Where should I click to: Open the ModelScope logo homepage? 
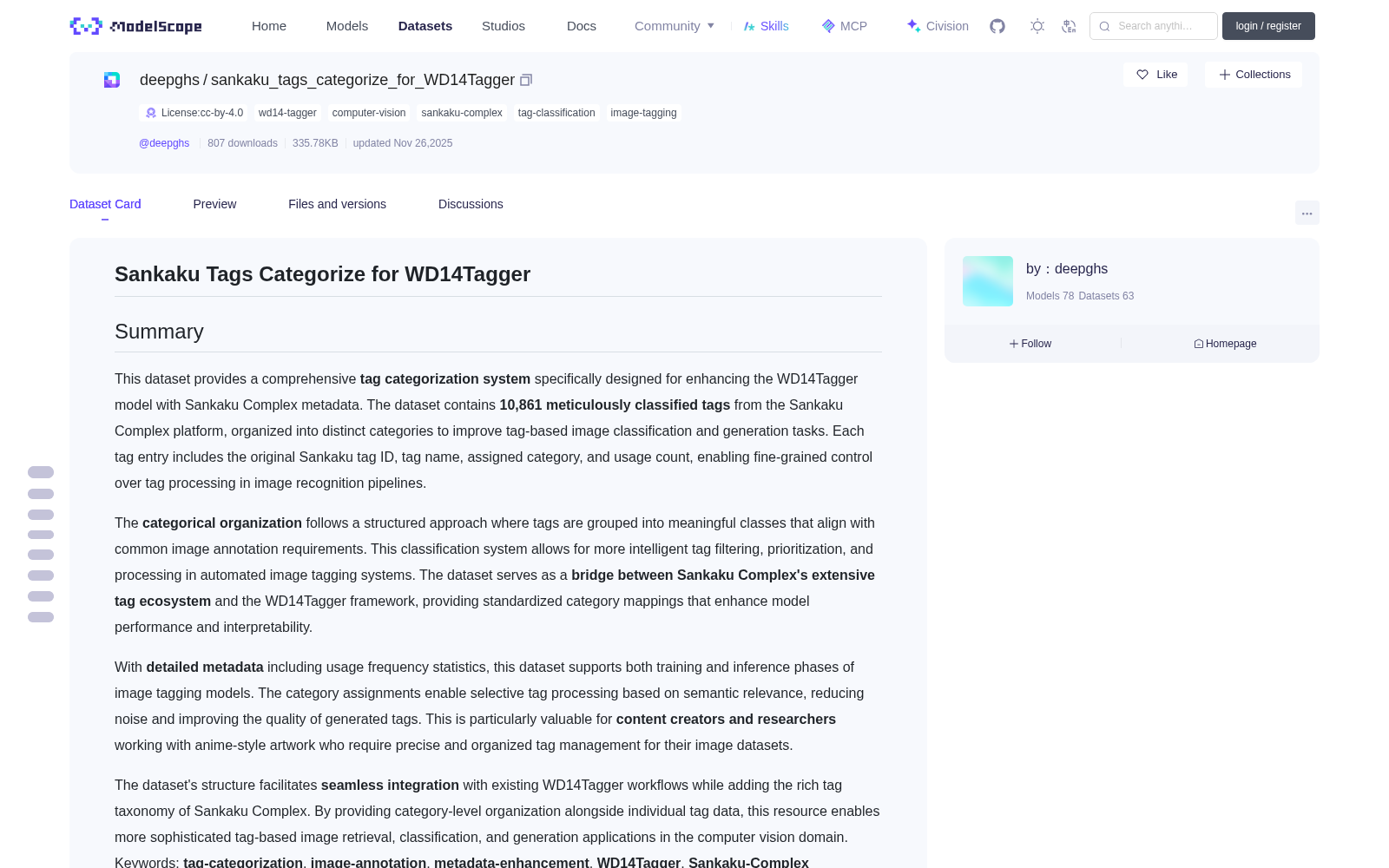point(136,26)
